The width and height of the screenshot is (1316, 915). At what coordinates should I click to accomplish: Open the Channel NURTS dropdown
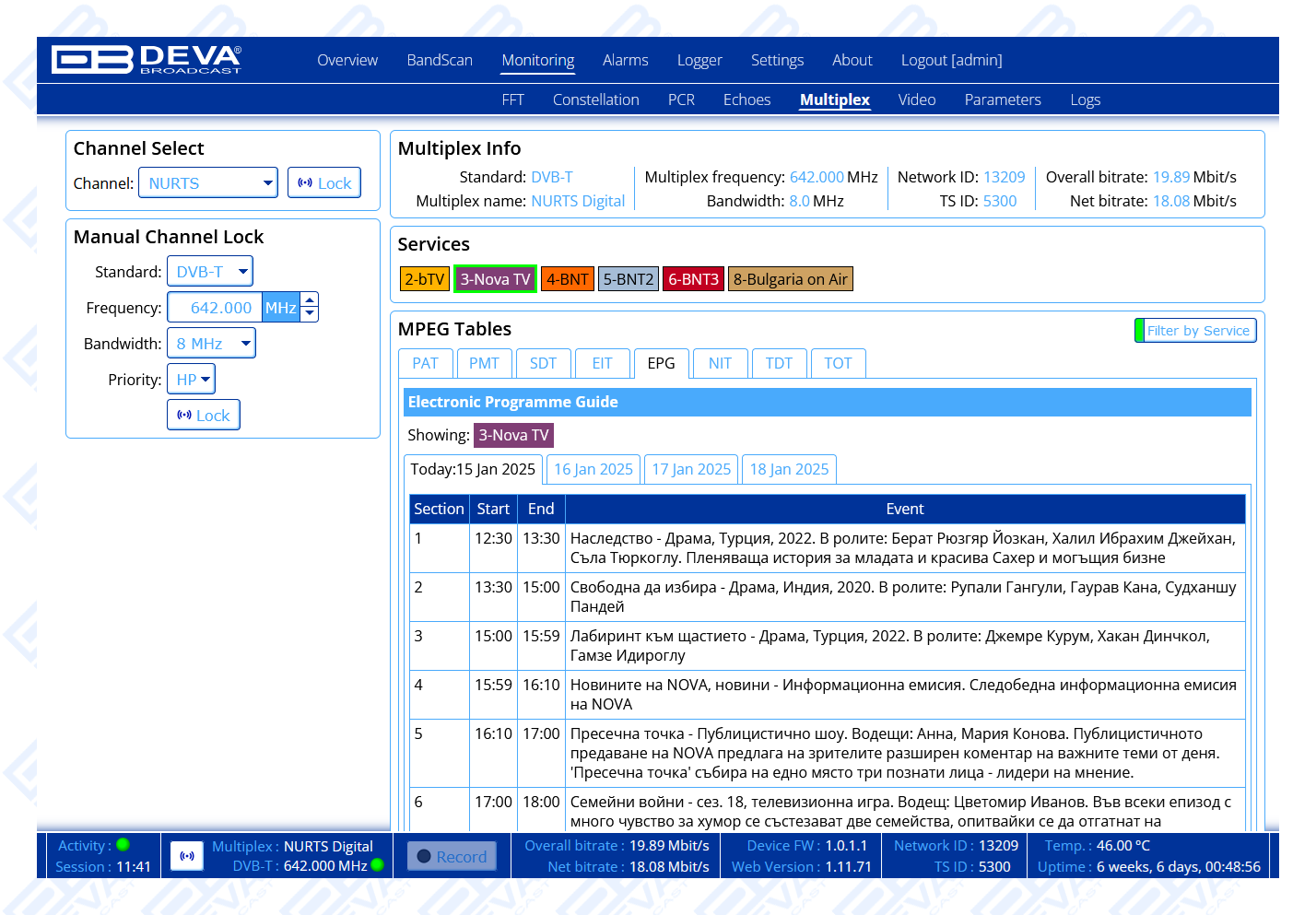click(208, 183)
